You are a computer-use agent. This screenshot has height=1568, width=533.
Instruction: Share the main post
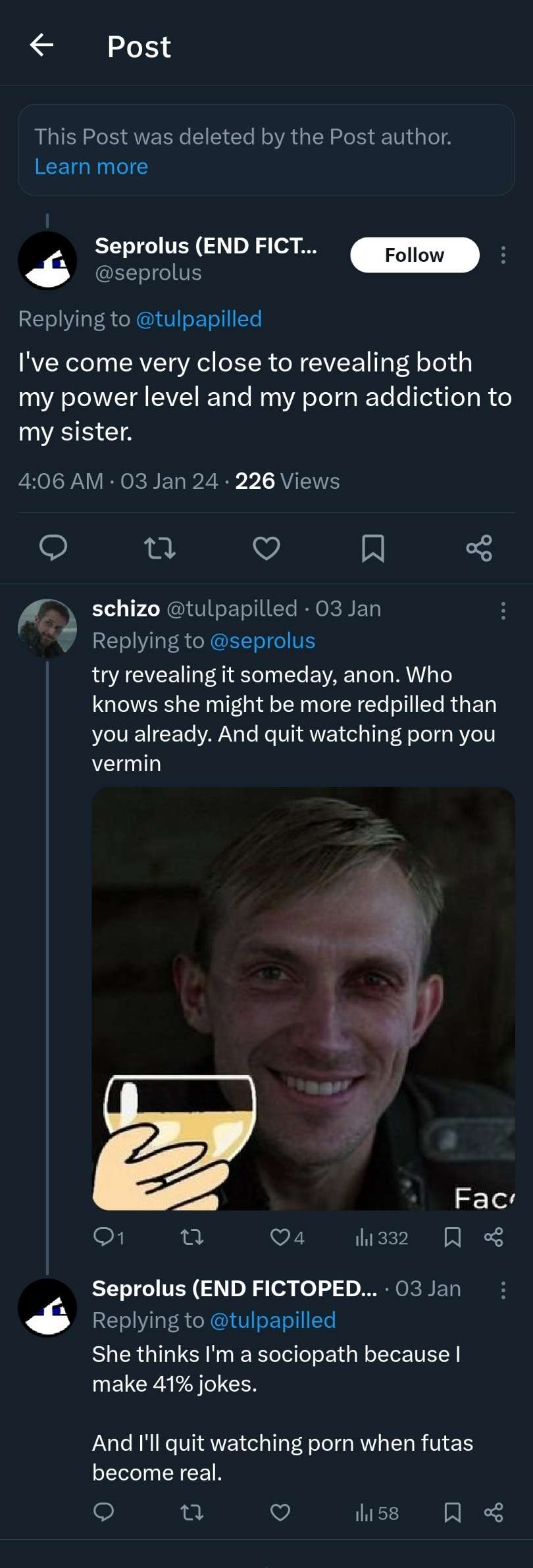tap(479, 547)
